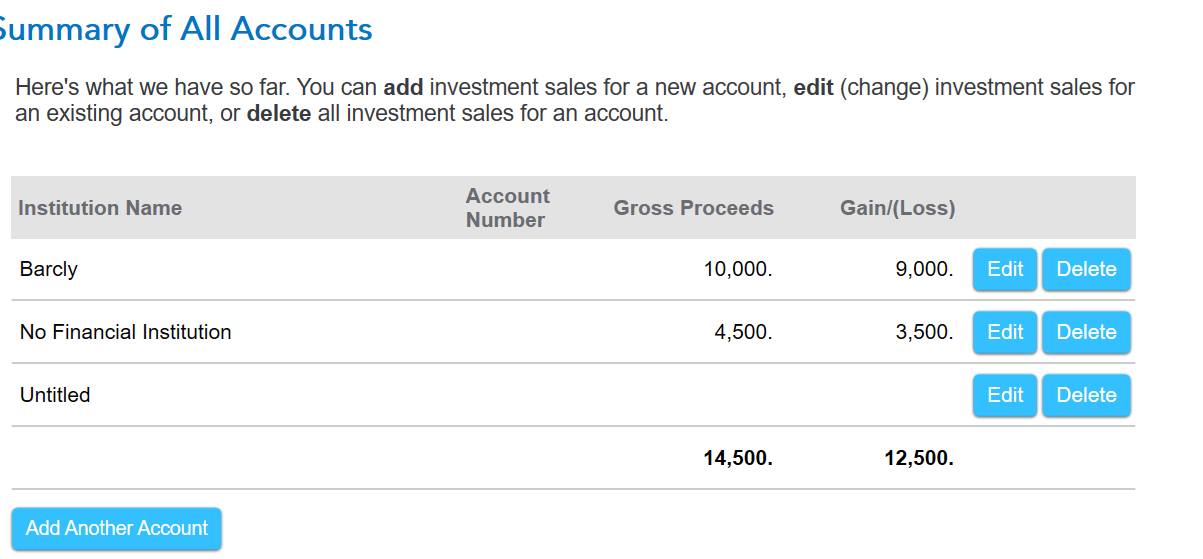Delete the No Financial Institution account
Viewport: 1203px width, 559px height.
(x=1086, y=332)
